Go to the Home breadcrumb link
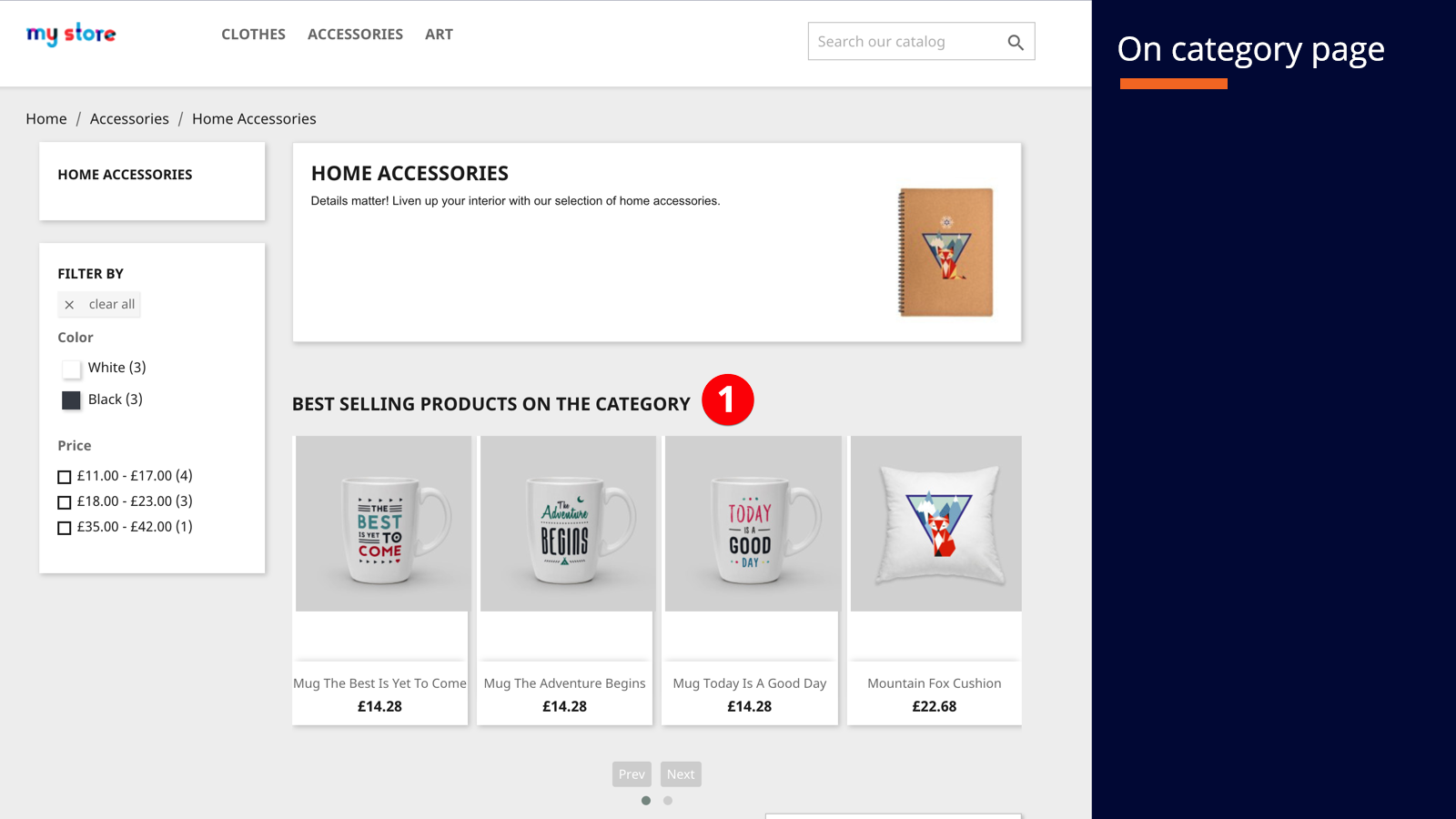The height and width of the screenshot is (819, 1456). [x=46, y=119]
